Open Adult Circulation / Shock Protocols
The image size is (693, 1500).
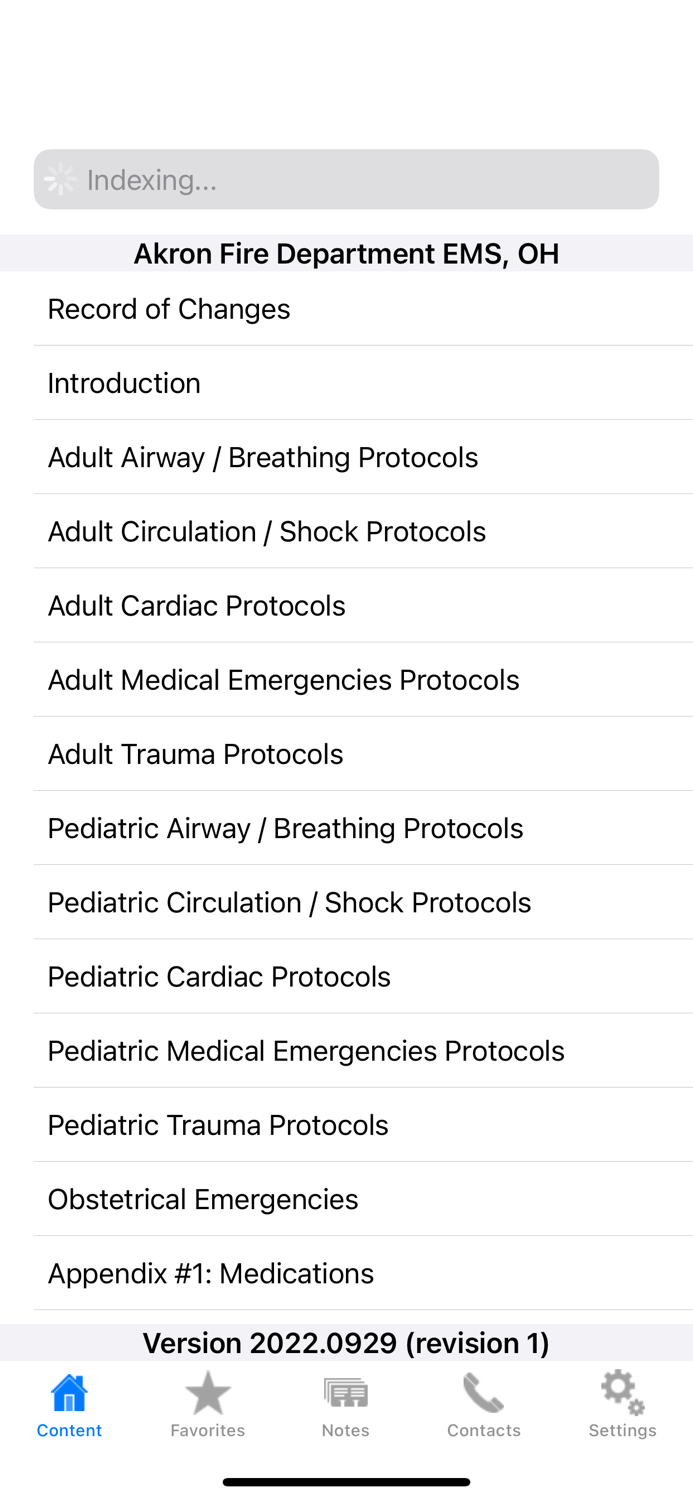coord(266,531)
